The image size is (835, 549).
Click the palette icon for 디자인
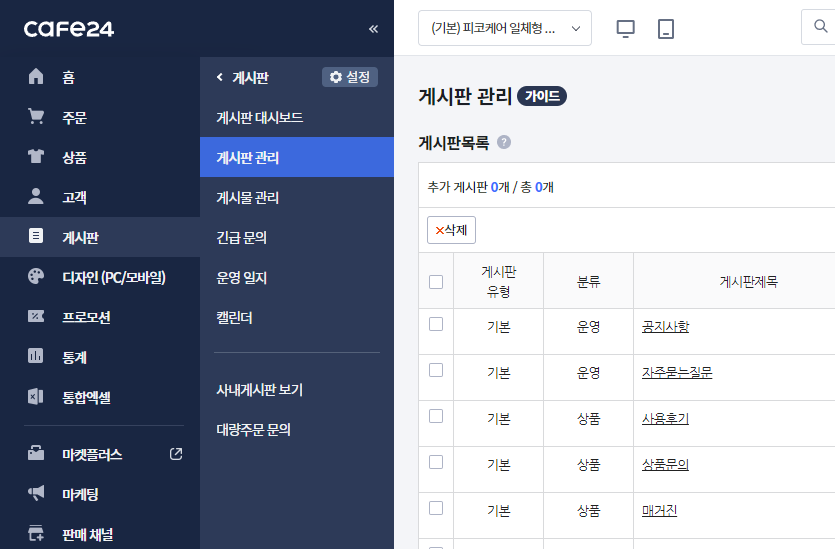click(36, 276)
